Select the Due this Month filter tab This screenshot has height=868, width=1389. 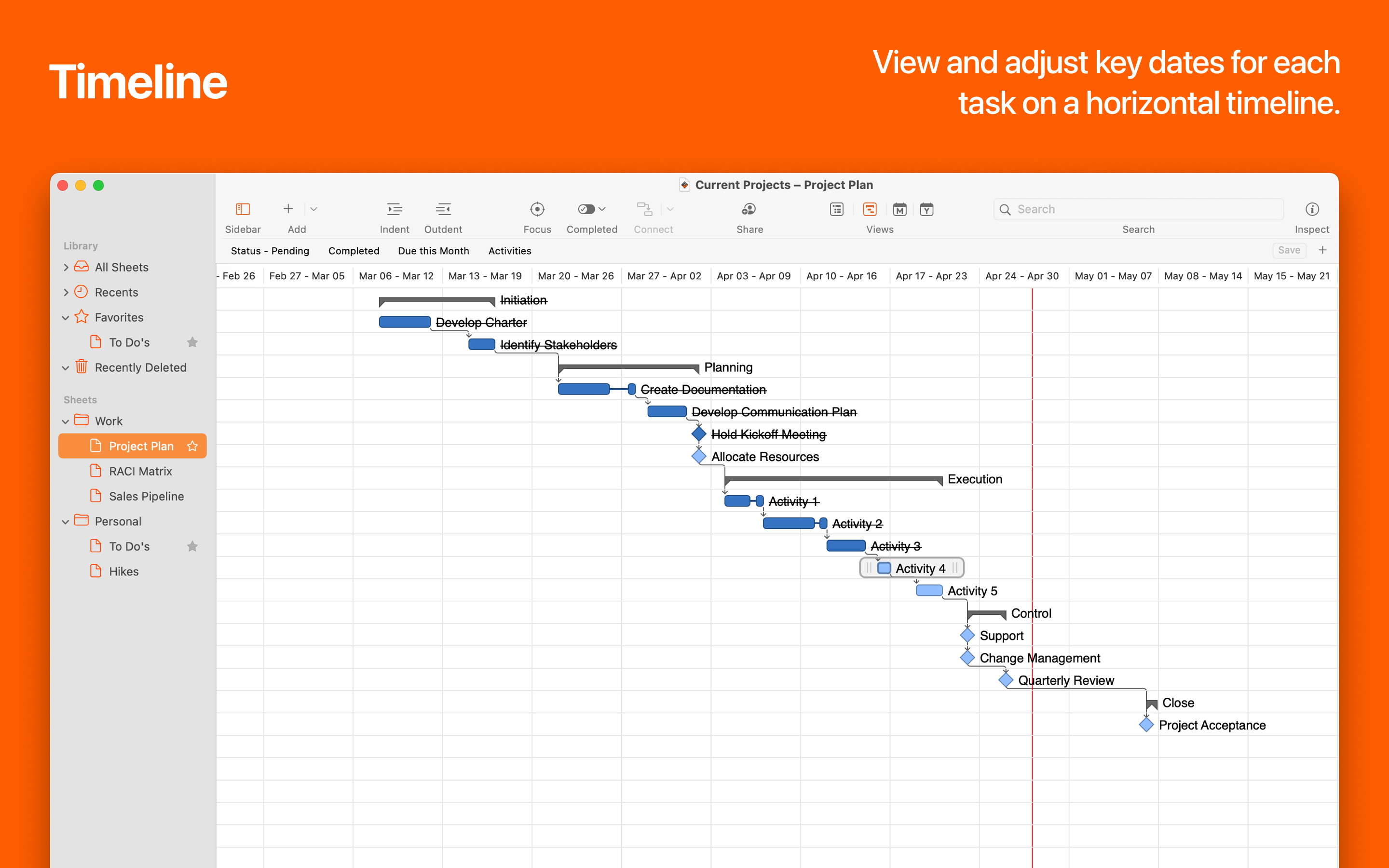[x=434, y=251]
